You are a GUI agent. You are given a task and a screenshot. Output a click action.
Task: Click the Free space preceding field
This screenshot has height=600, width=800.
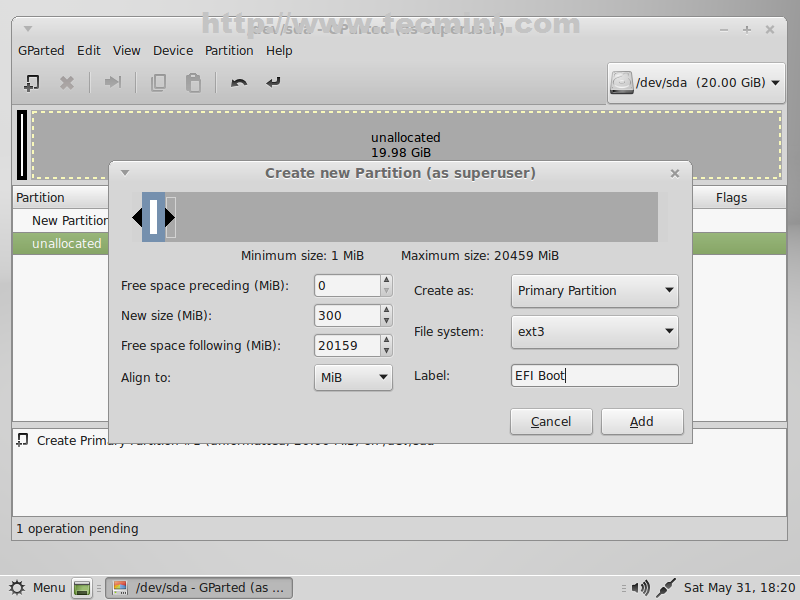click(x=347, y=286)
